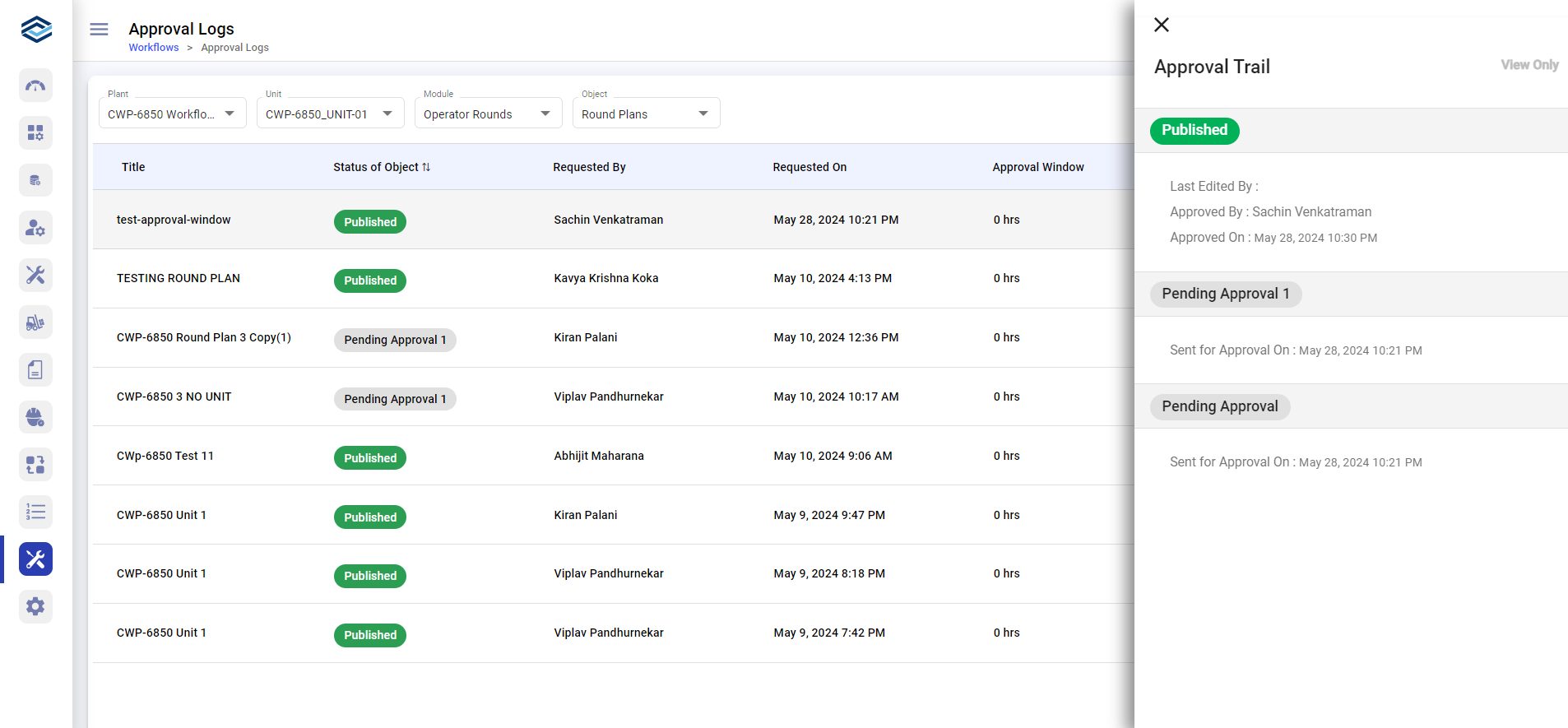Click Sachin Venkatraman in Requested By column
This screenshot has height=728, width=1568.
pyautogui.click(x=609, y=220)
